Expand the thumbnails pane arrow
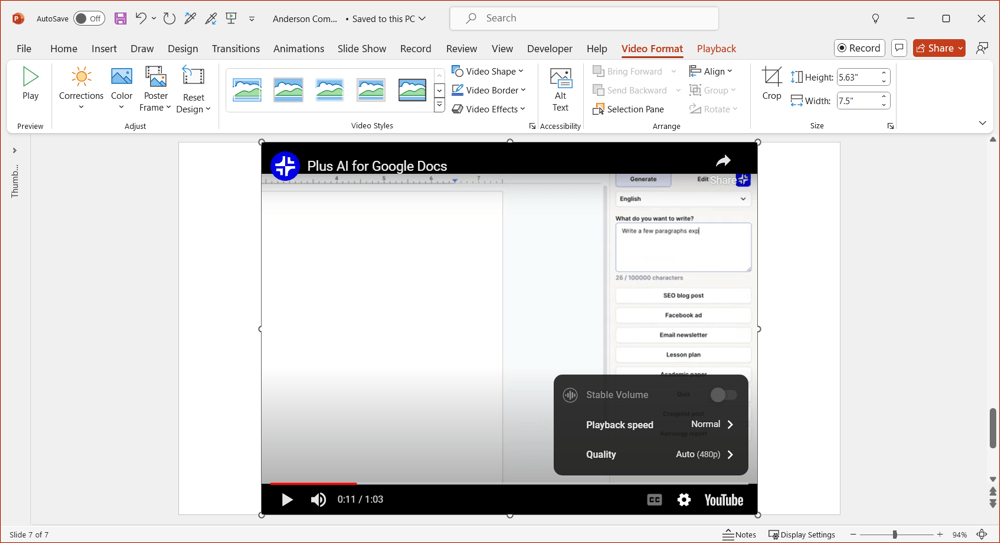The width and height of the screenshot is (1000, 543). point(15,151)
